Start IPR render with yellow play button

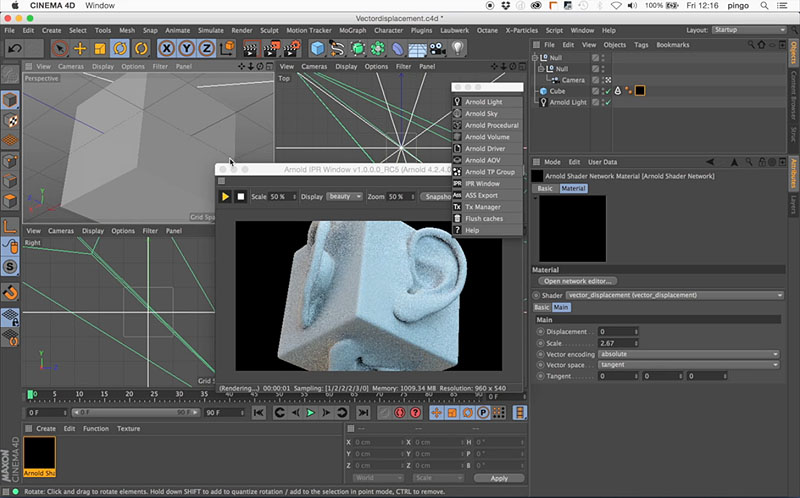pyautogui.click(x=226, y=196)
